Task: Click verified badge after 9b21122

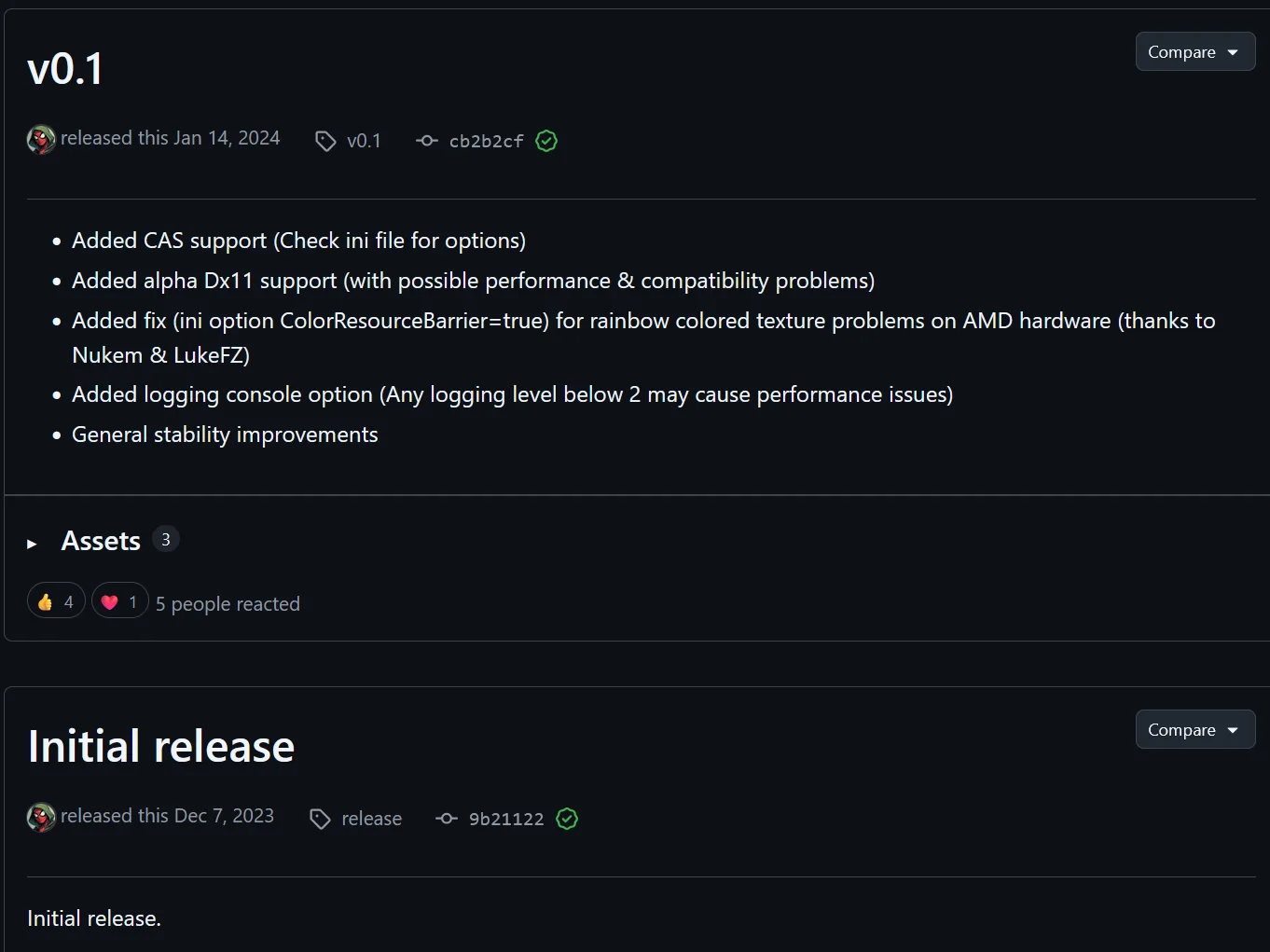Action: pyautogui.click(x=567, y=819)
